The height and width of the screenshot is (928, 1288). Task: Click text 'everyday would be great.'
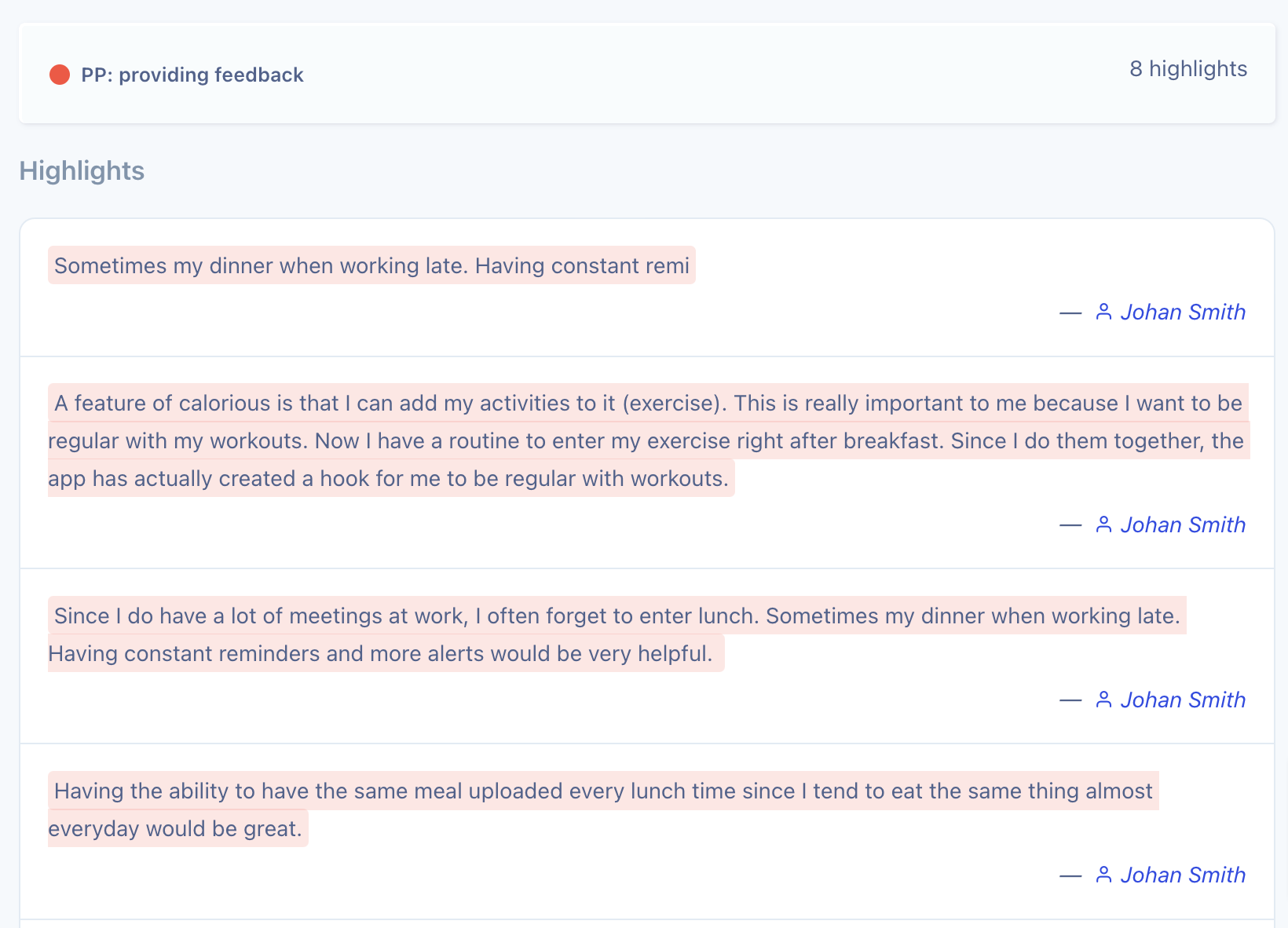[x=175, y=828]
